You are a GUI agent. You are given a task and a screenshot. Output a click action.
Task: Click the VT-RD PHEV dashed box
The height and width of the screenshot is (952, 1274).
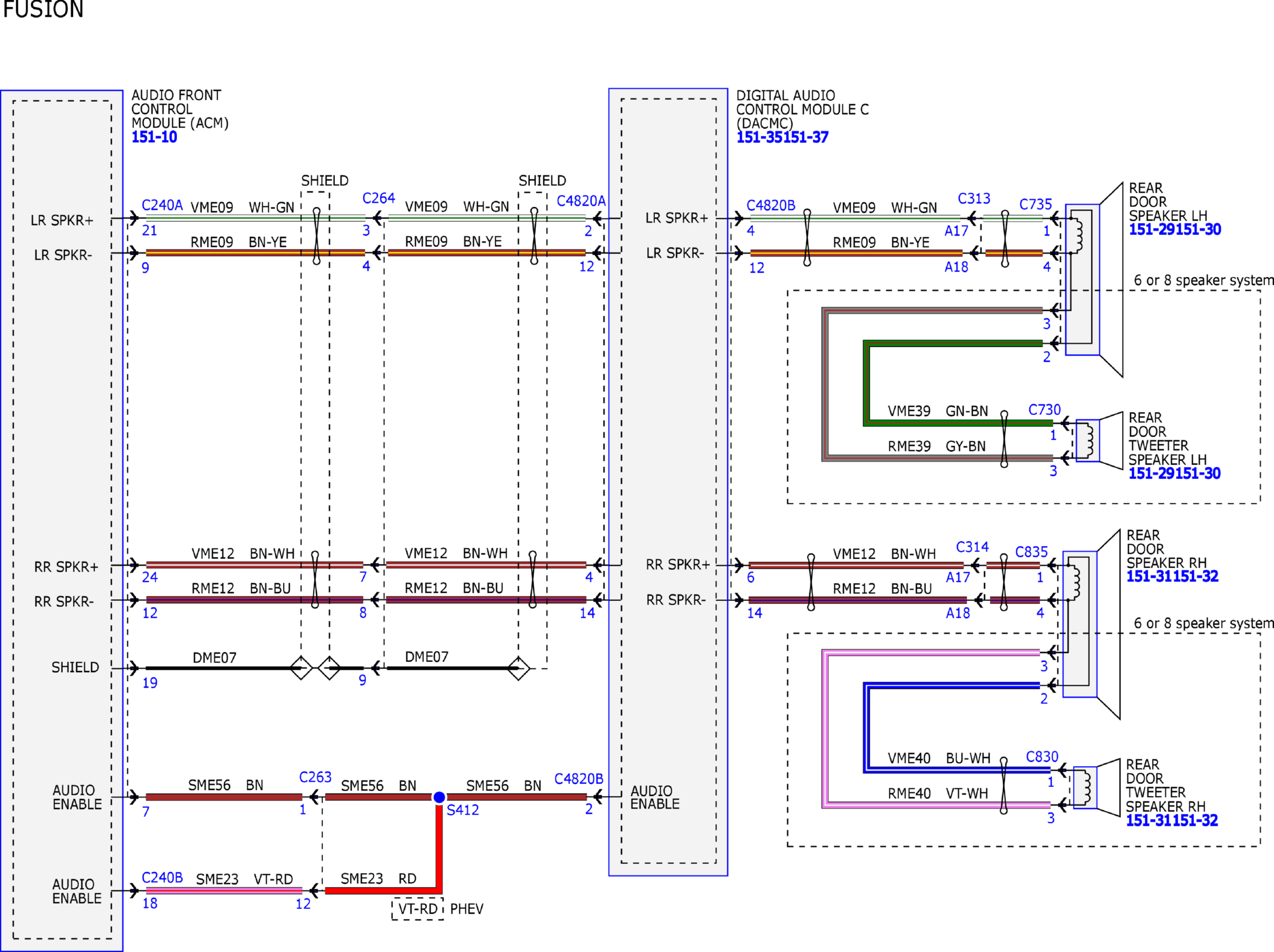[x=417, y=909]
